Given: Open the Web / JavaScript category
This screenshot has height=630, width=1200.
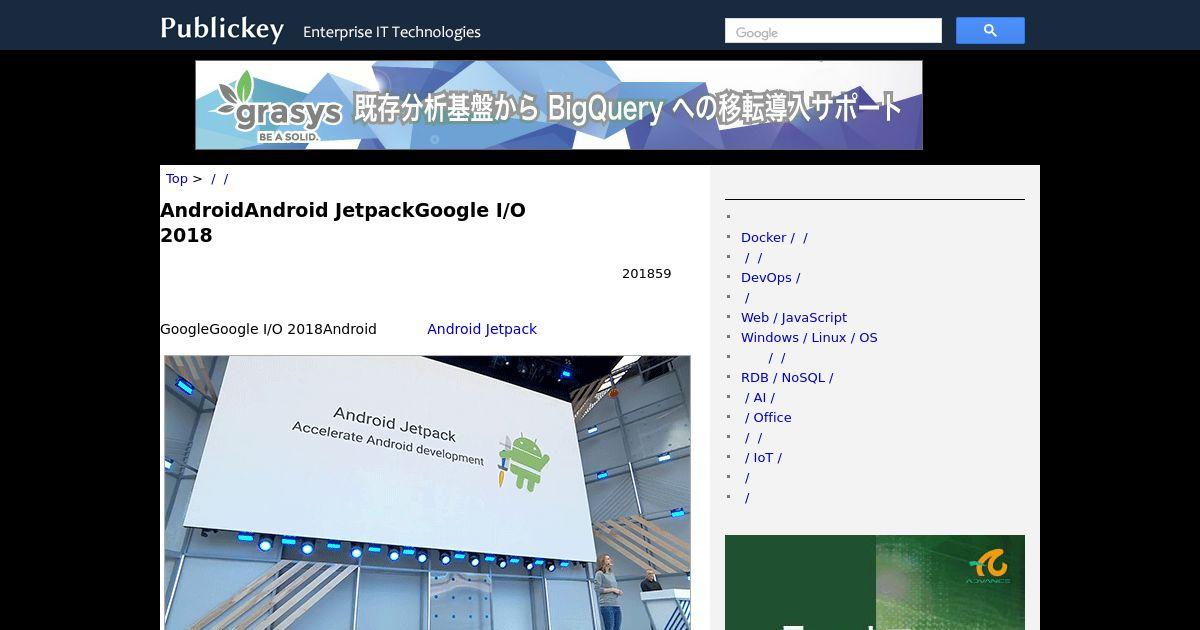Looking at the screenshot, I should pos(794,318).
